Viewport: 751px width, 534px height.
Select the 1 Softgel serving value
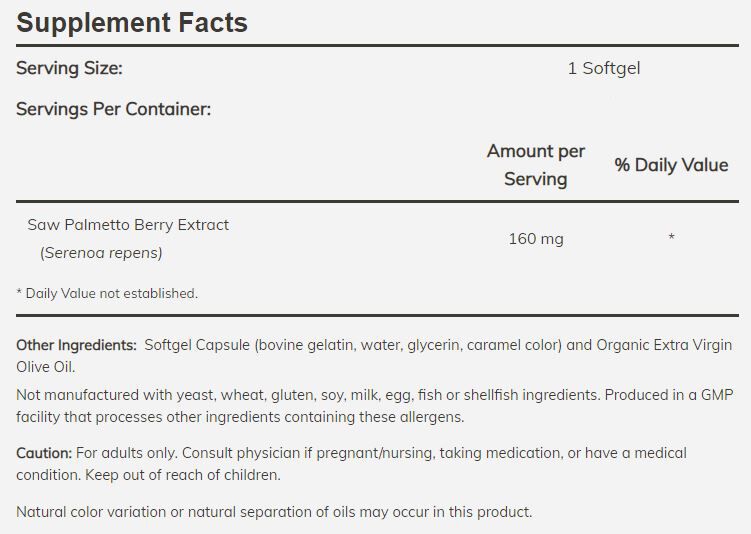click(x=603, y=68)
